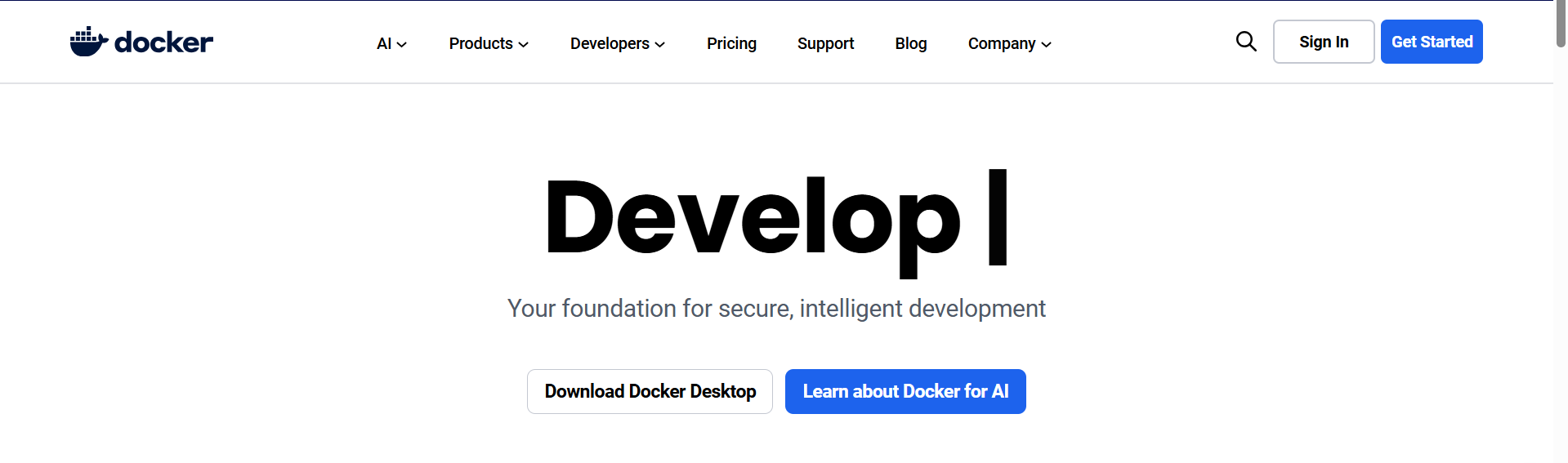Expand the Company dropdown menu
The image size is (1568, 463).
[x=1009, y=43]
